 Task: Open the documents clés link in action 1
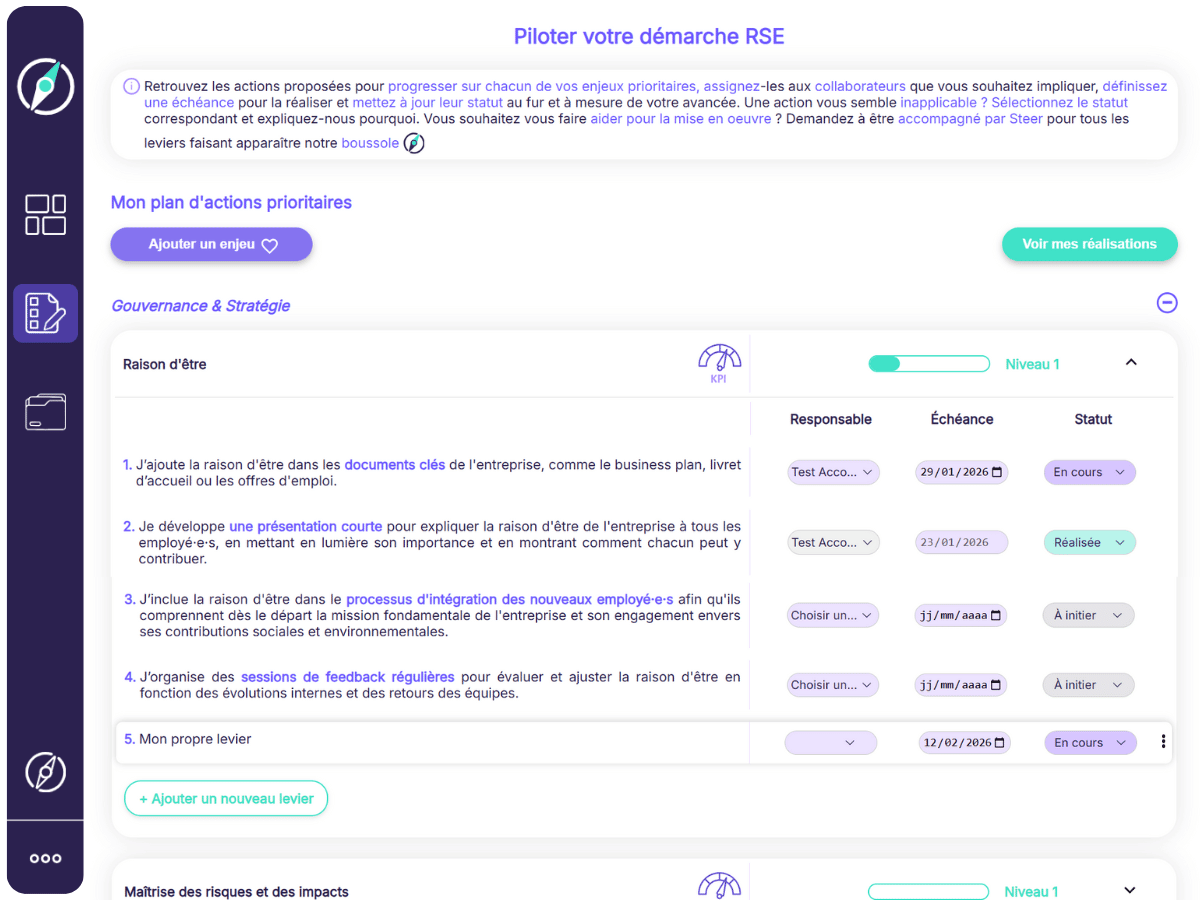tap(394, 464)
